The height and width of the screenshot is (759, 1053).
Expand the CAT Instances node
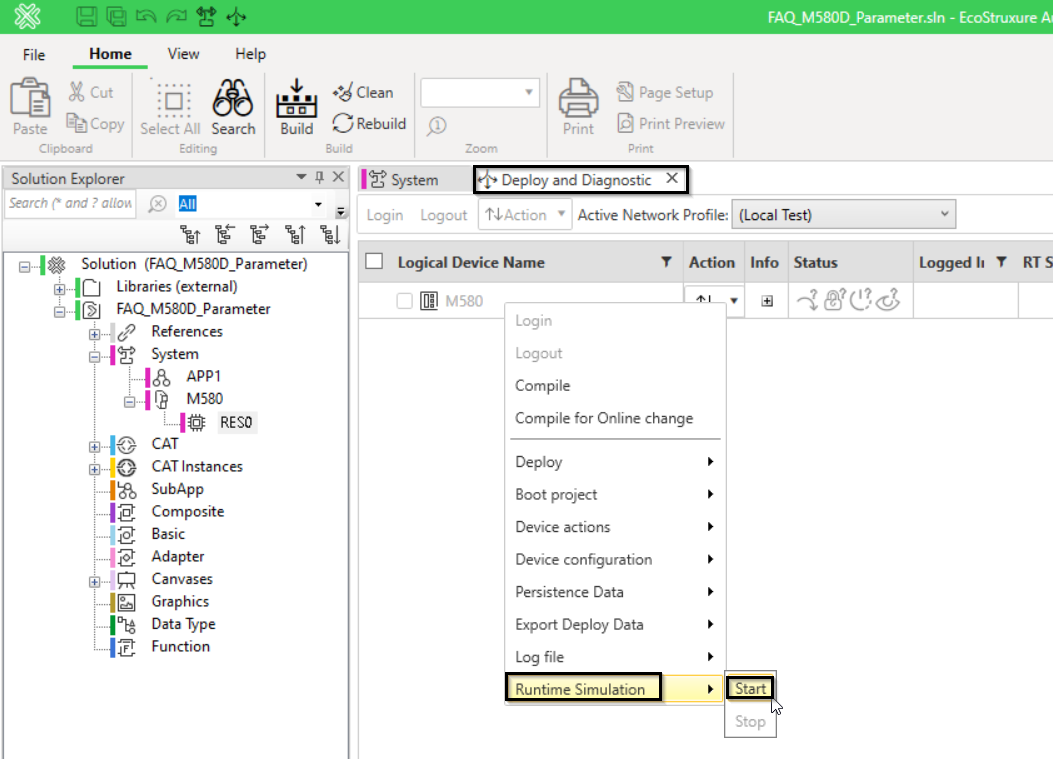(x=95, y=469)
